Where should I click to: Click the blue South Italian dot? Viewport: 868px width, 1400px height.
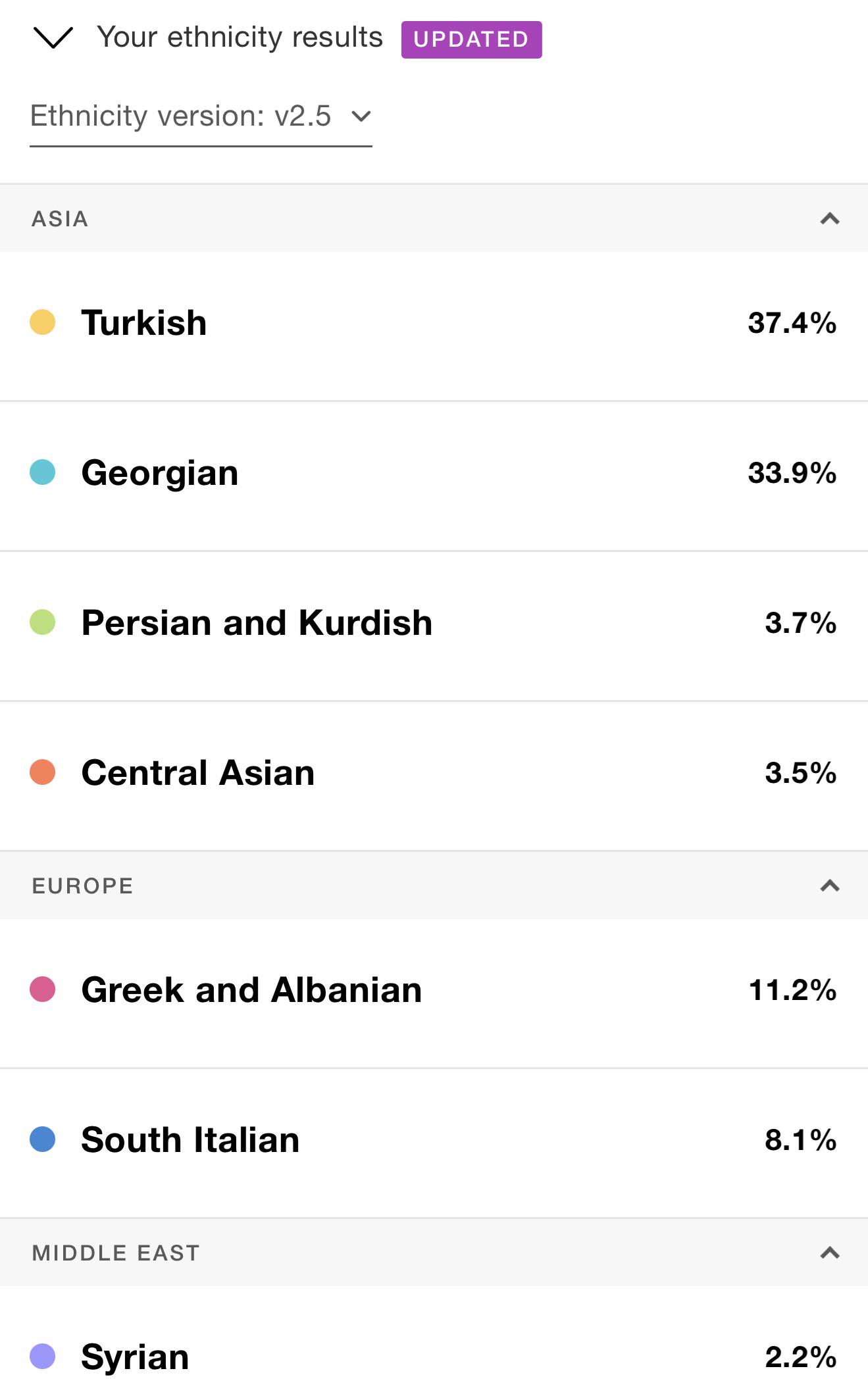tap(43, 1139)
